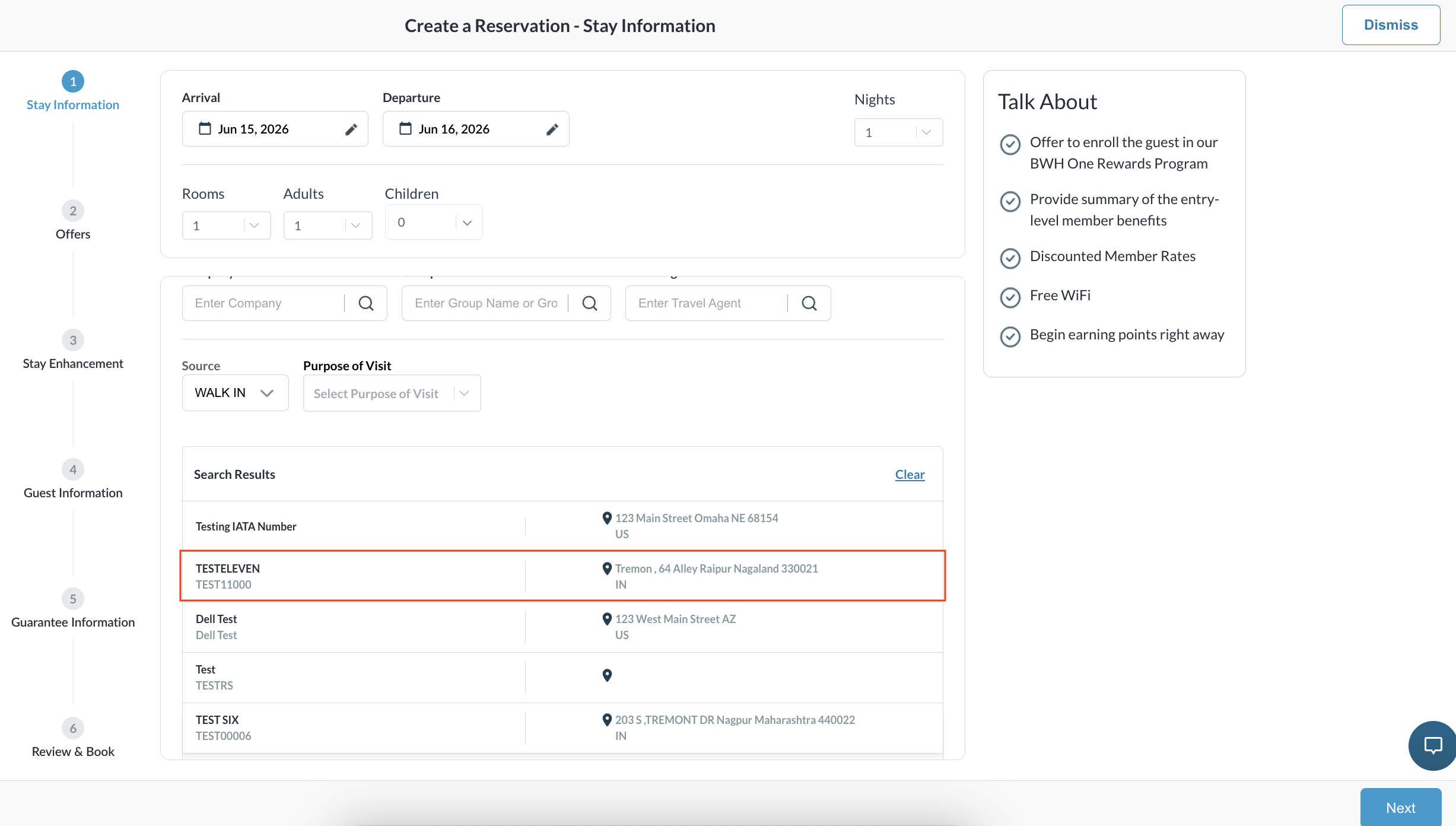This screenshot has height=826, width=1456.
Task: Open the Rooms dropdown
Action: coord(226,225)
